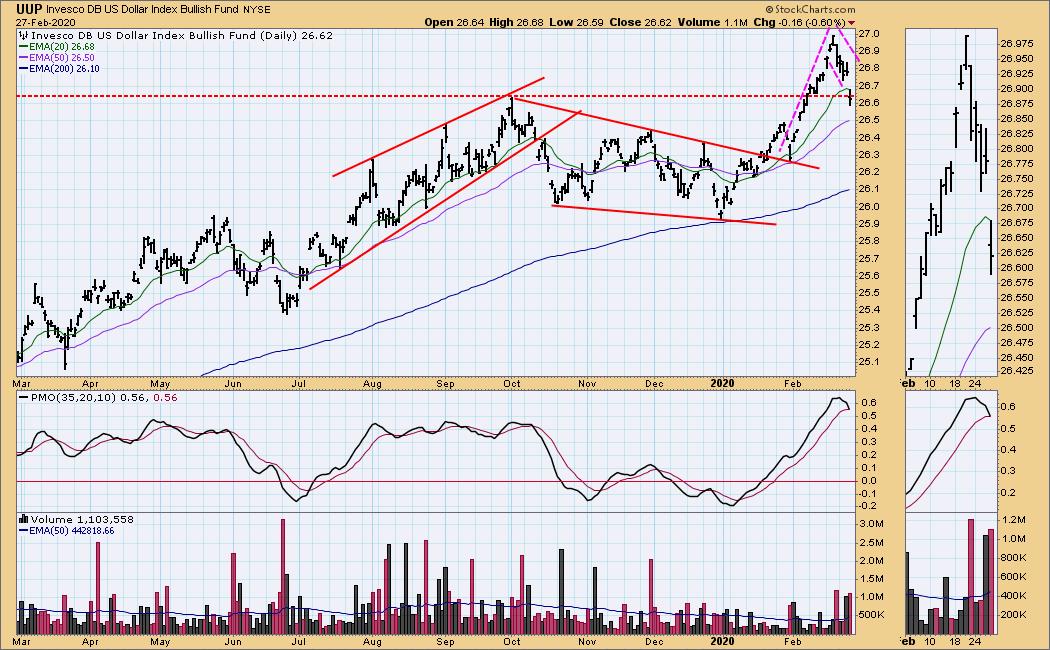Click the blue line marker for EMA(50) 442818.66
The height and width of the screenshot is (650, 1050).
23,530
